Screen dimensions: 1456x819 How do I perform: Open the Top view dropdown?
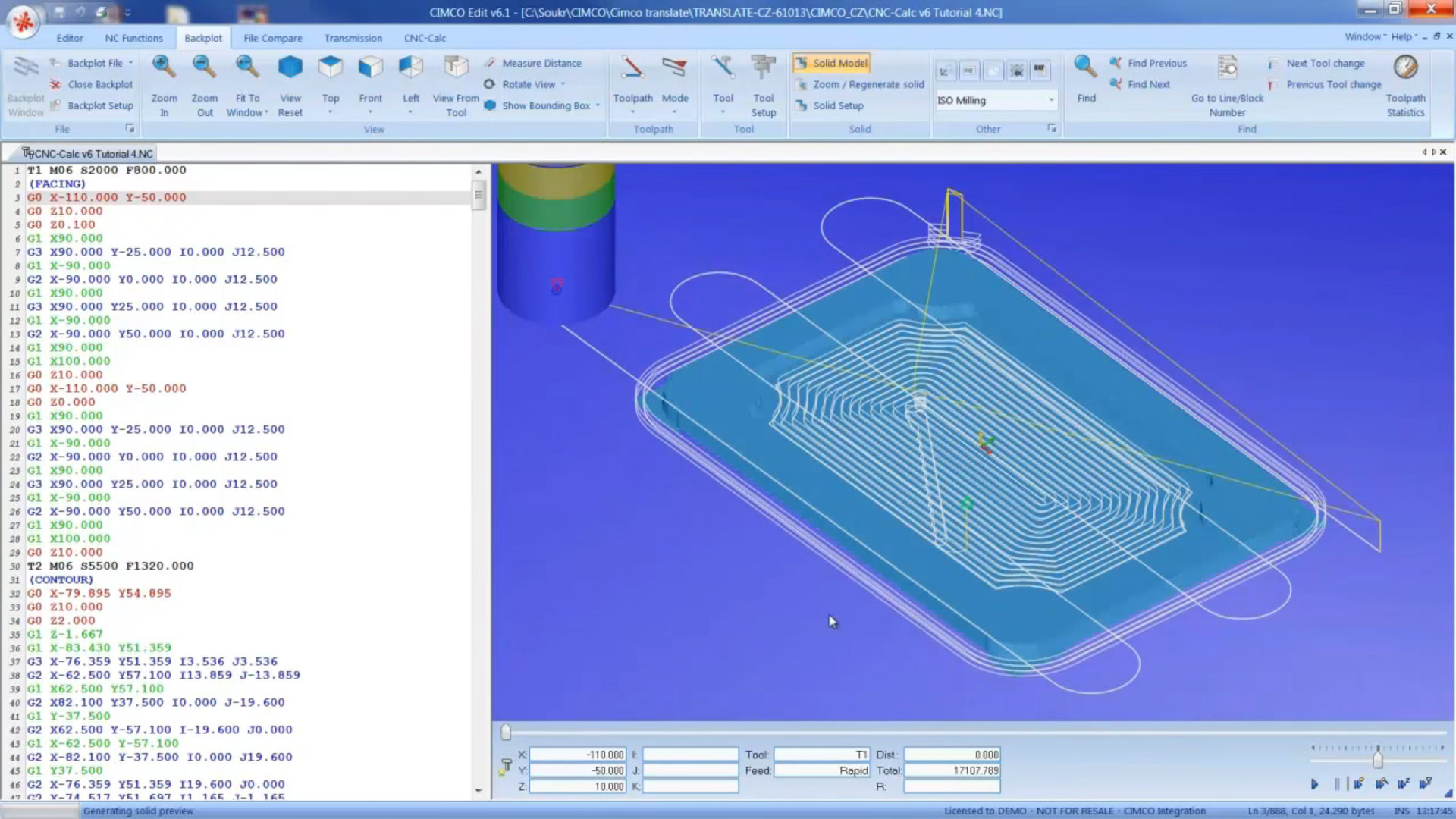tap(330, 112)
